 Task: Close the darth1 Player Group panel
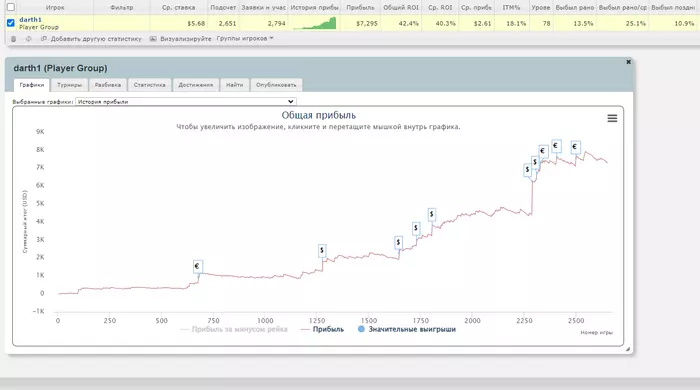[x=629, y=62]
